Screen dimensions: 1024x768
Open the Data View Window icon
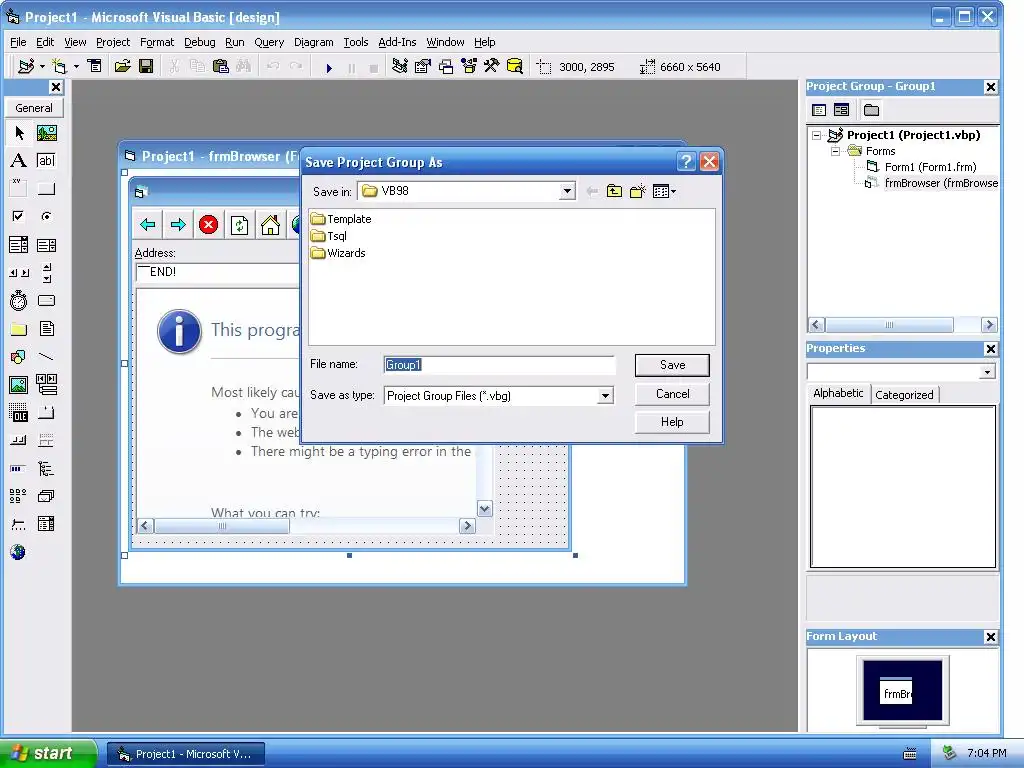point(515,67)
